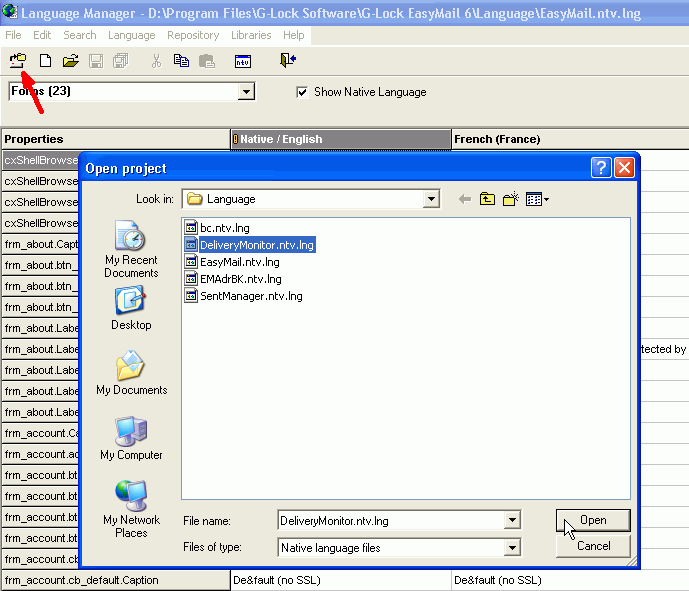Click the Exit door toolbar icon
The image size is (689, 591).
288,60
